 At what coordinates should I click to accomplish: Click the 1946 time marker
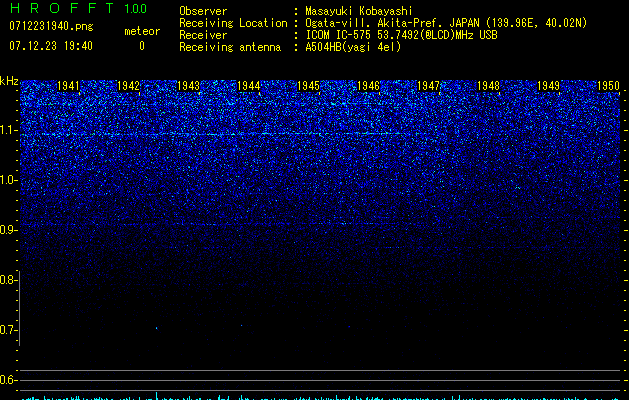(368, 86)
